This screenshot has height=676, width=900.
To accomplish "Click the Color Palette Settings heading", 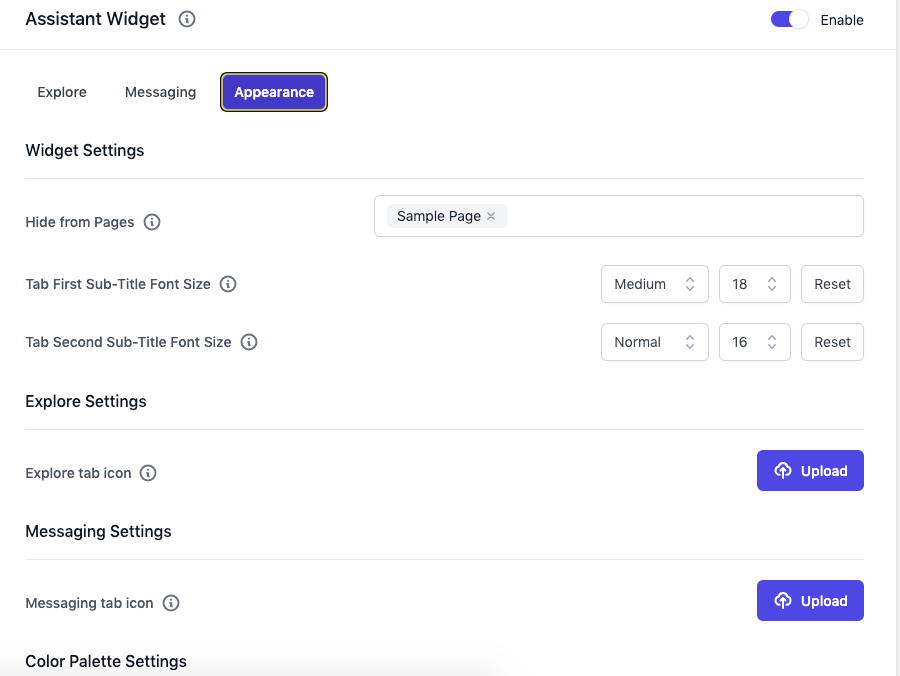I will point(106,661).
